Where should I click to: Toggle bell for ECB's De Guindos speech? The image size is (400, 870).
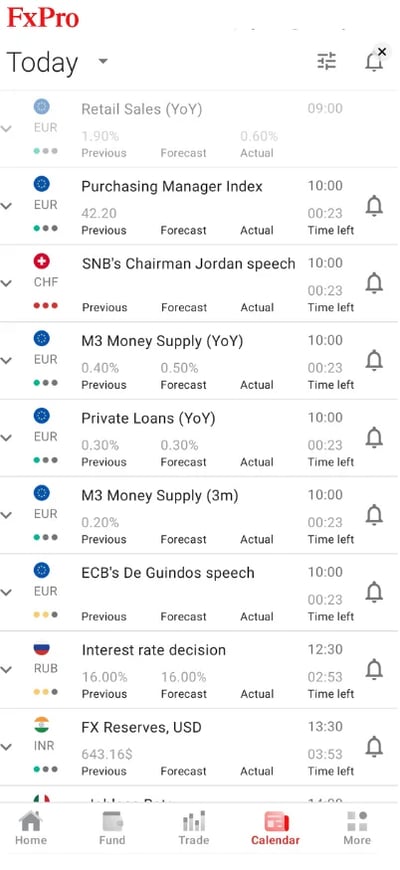click(x=374, y=593)
